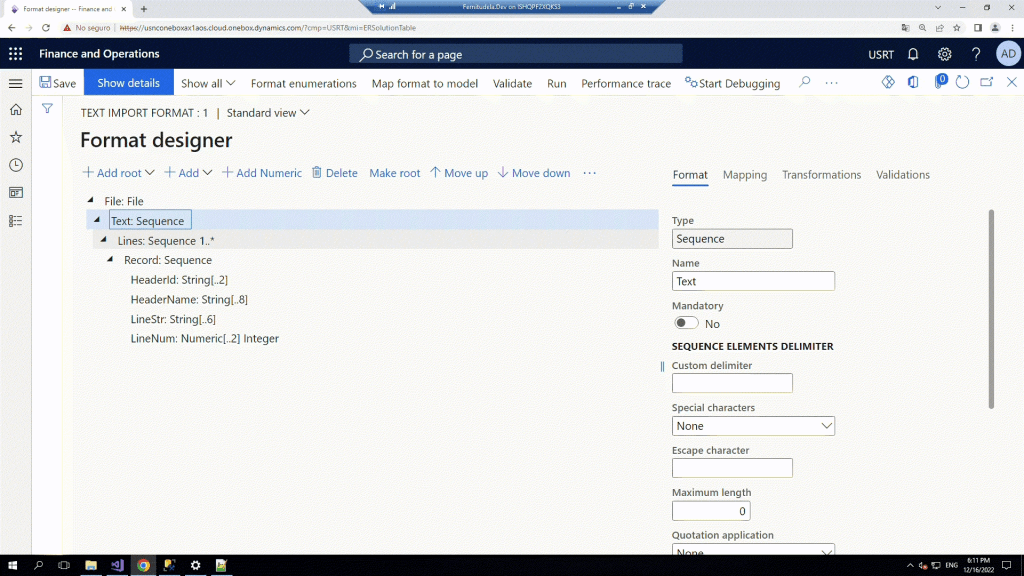Switch to the Validations tab

coord(902,175)
